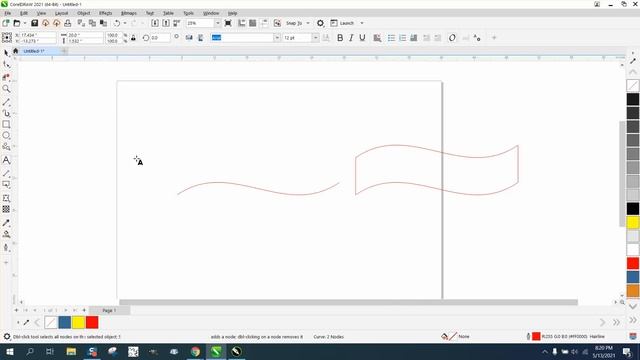Toggle Underline text formatting
Screen dimensions: 640x360
[x=362, y=38]
